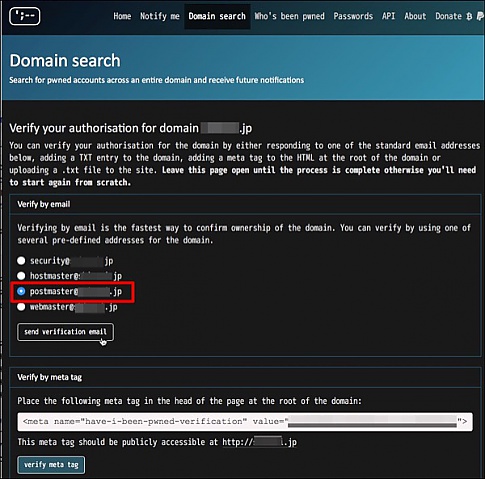Click the Verify by email heading
The height and width of the screenshot is (479, 485).
point(44,204)
